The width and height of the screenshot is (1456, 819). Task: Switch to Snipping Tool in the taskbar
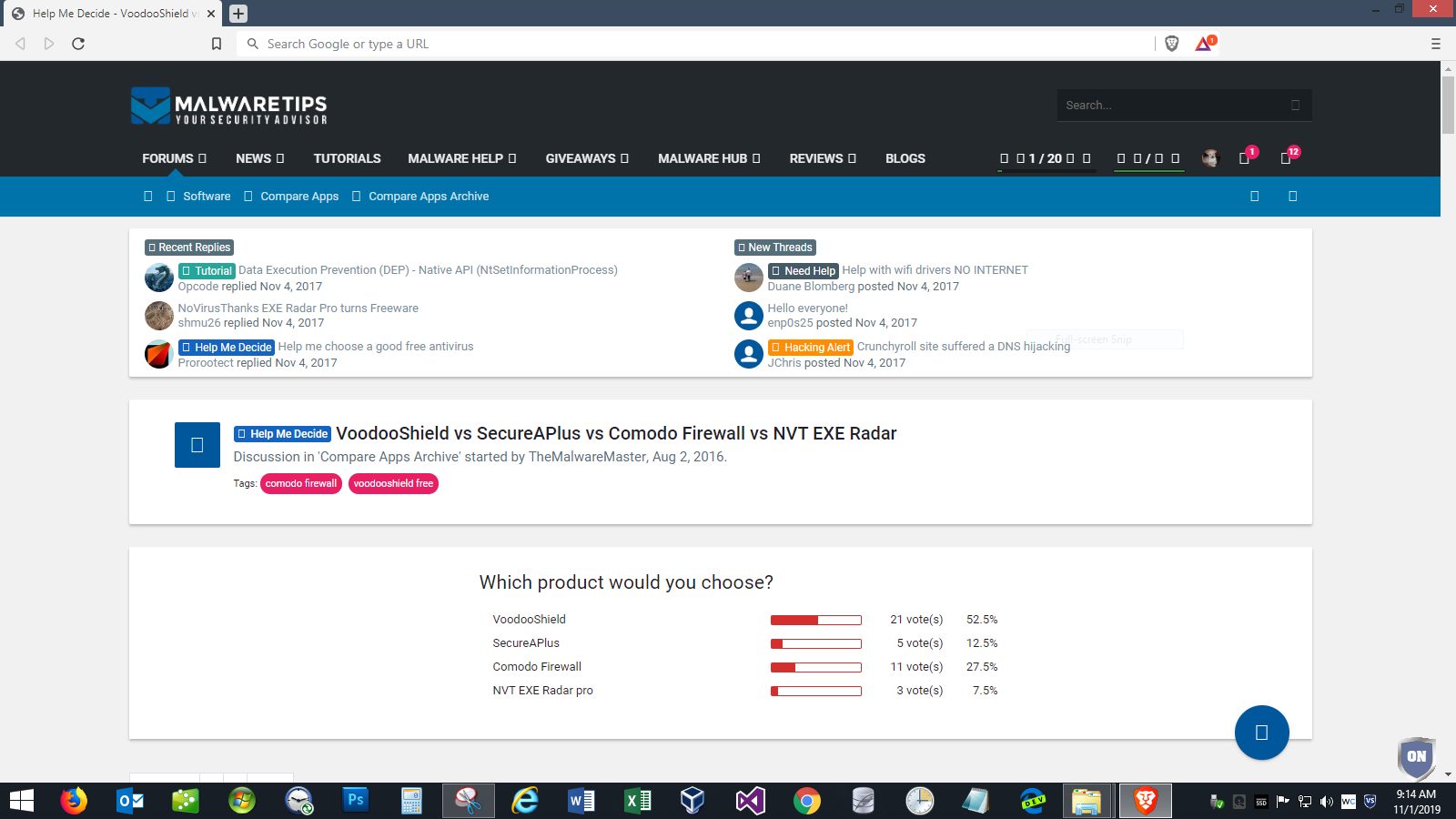coord(468,801)
